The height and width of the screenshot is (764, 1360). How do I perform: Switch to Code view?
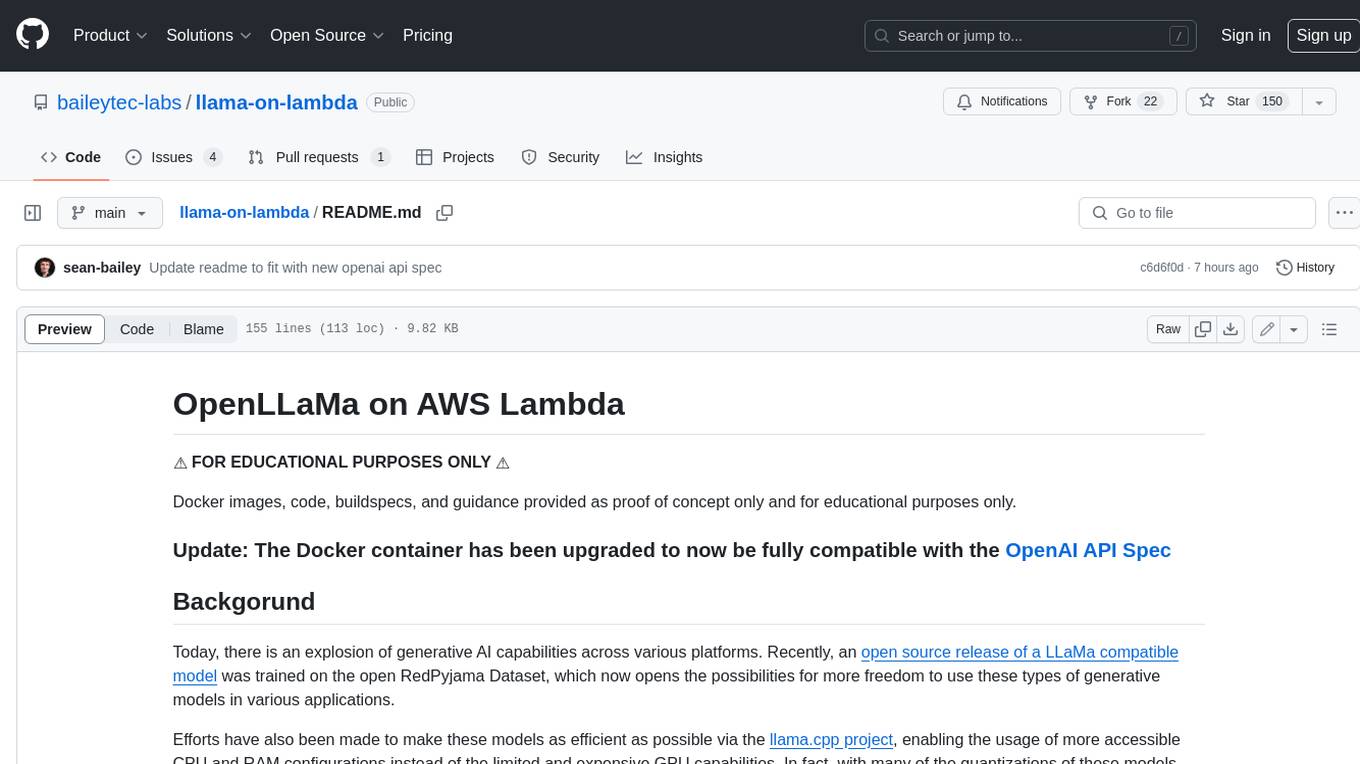click(x=137, y=329)
